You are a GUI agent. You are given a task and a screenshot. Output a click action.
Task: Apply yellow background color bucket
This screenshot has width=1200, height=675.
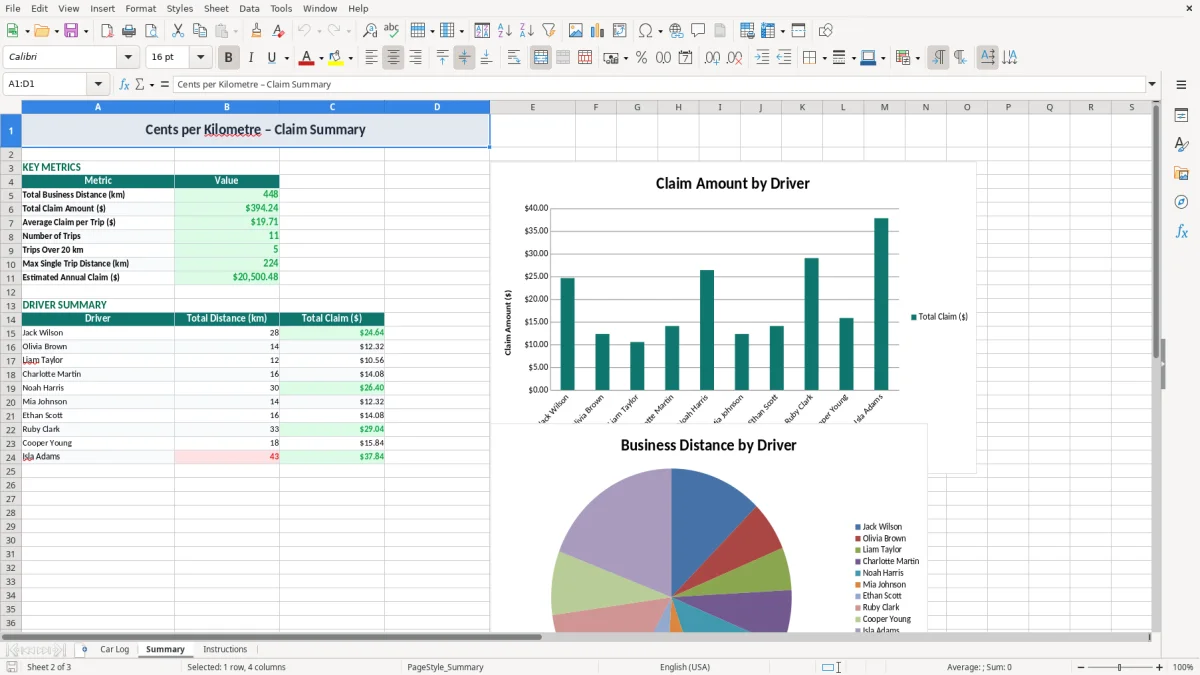pos(336,58)
